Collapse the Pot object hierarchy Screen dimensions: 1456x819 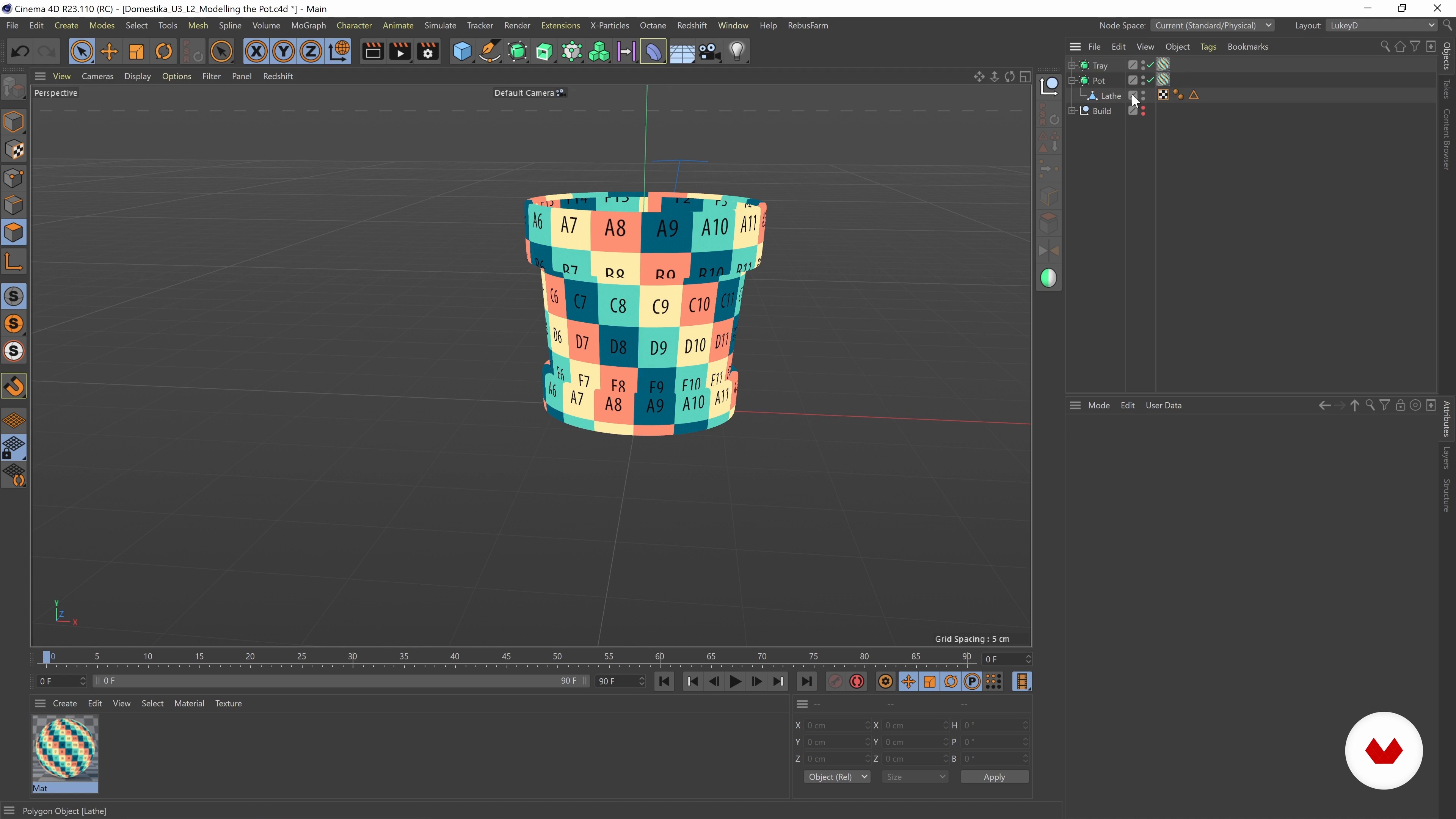1072,81
